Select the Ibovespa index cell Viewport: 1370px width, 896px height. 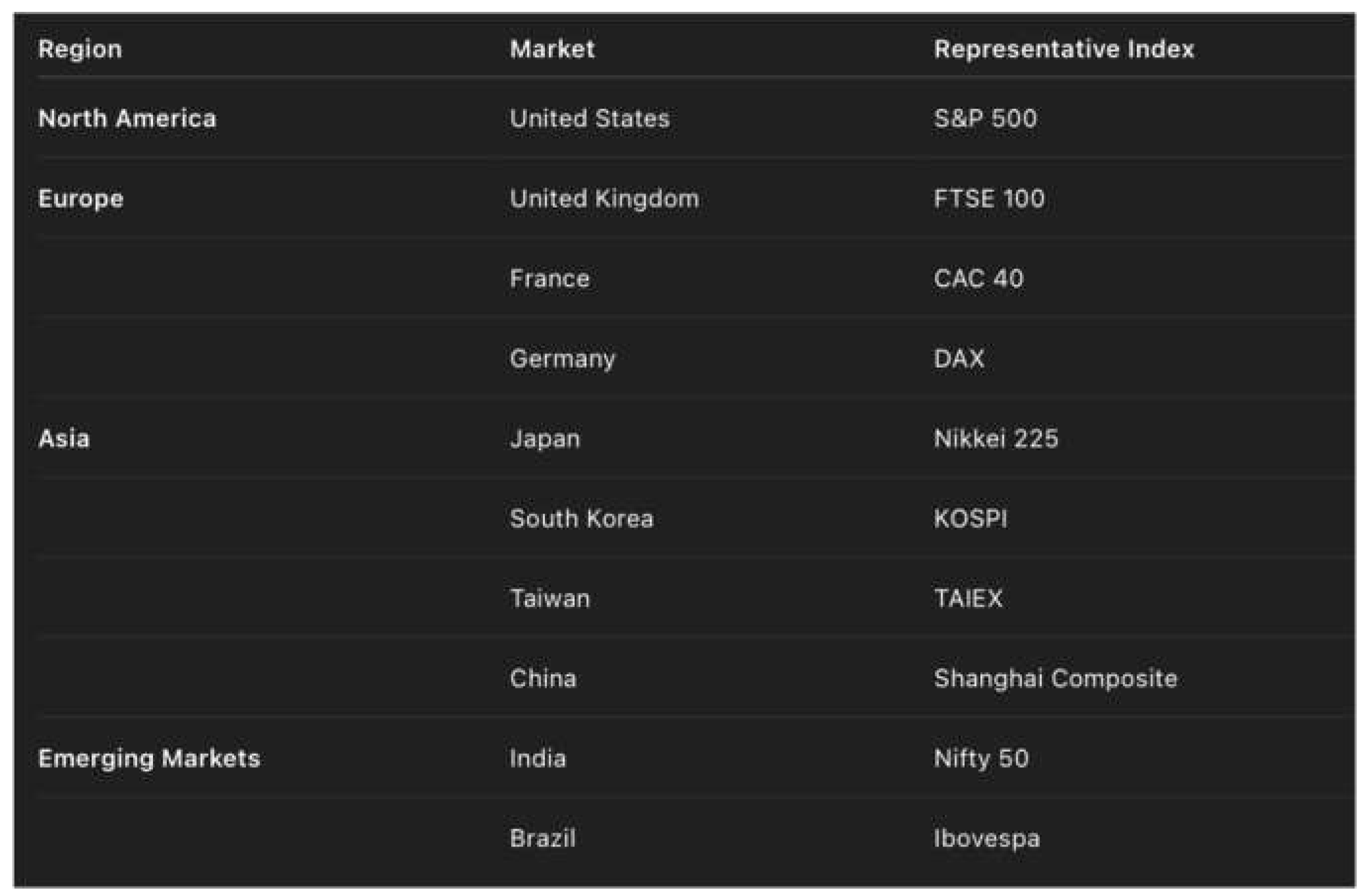(x=986, y=838)
